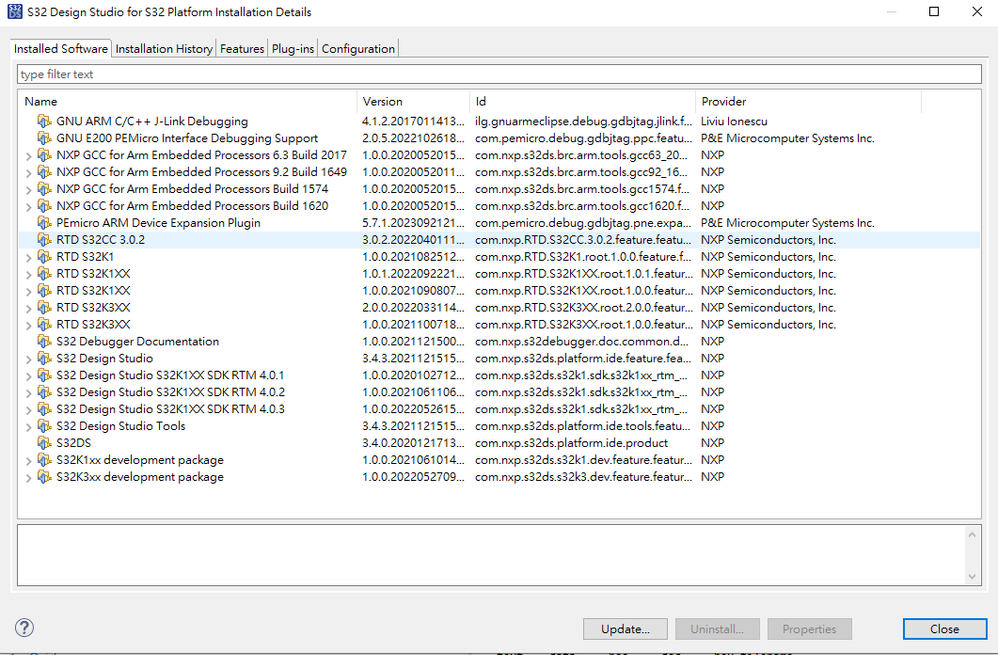The height and width of the screenshot is (655, 998).
Task: Click the icon for NXP GCC Build 1574
Action: 44,189
